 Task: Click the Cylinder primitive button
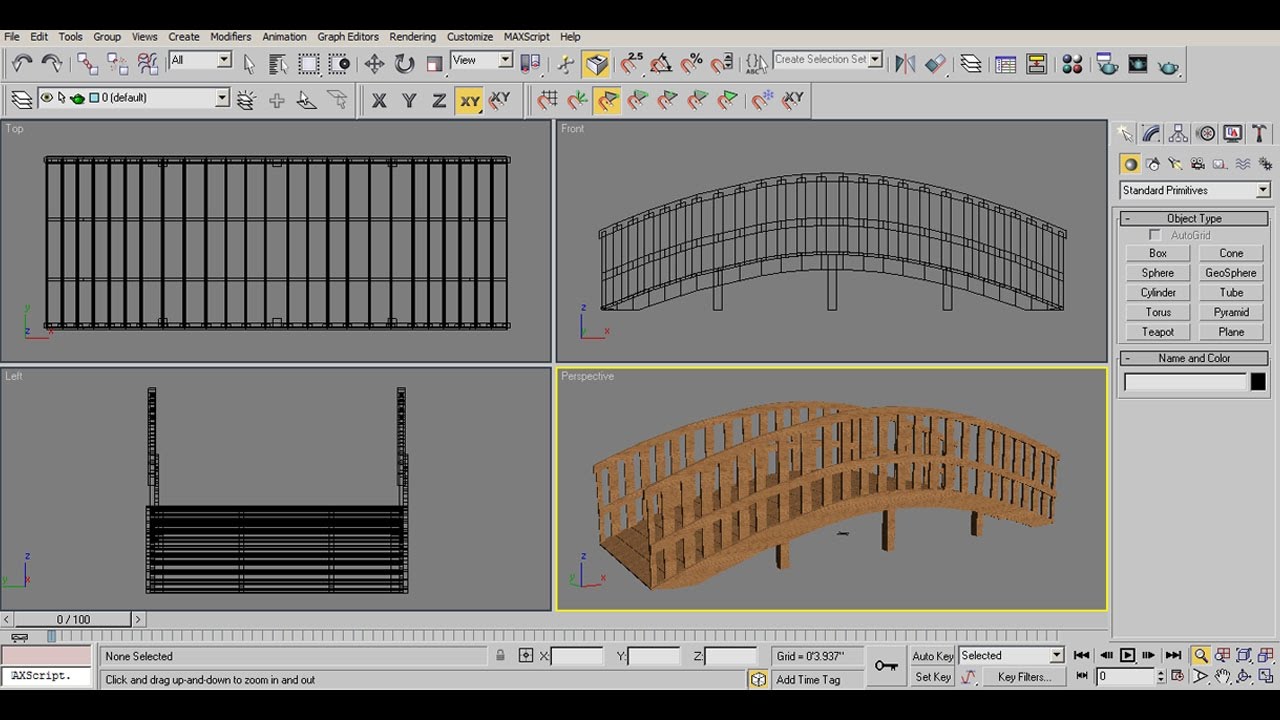pyautogui.click(x=1158, y=293)
